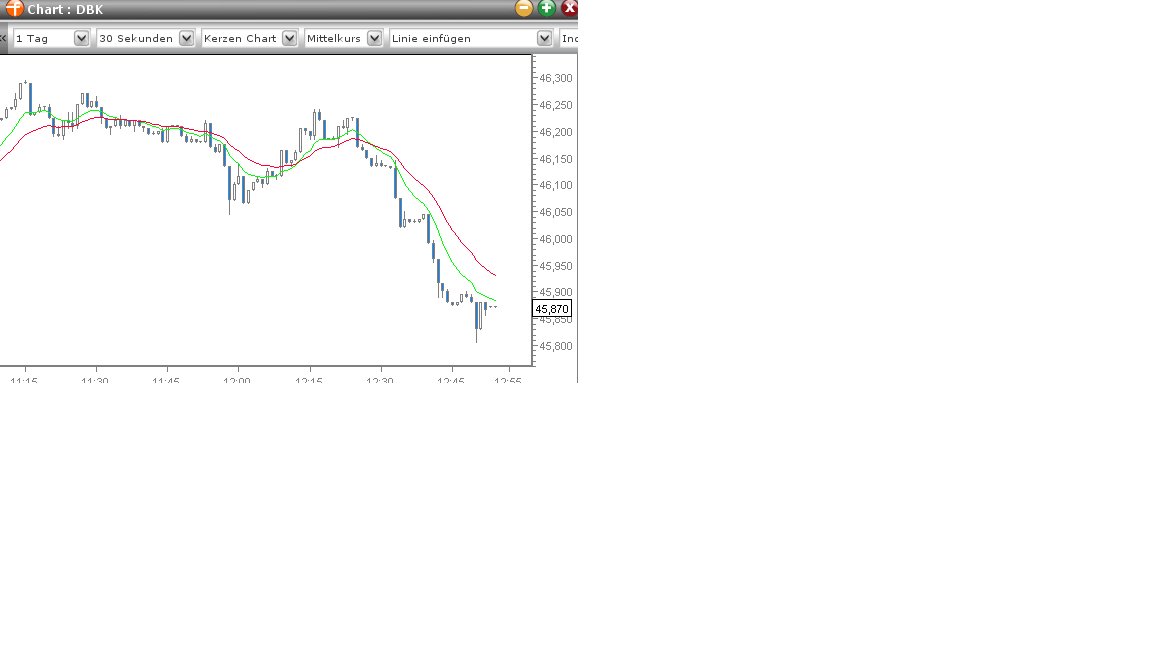Click the dropdown arrow beside '1 Tag'
The height and width of the screenshot is (648, 1152).
(x=80, y=37)
